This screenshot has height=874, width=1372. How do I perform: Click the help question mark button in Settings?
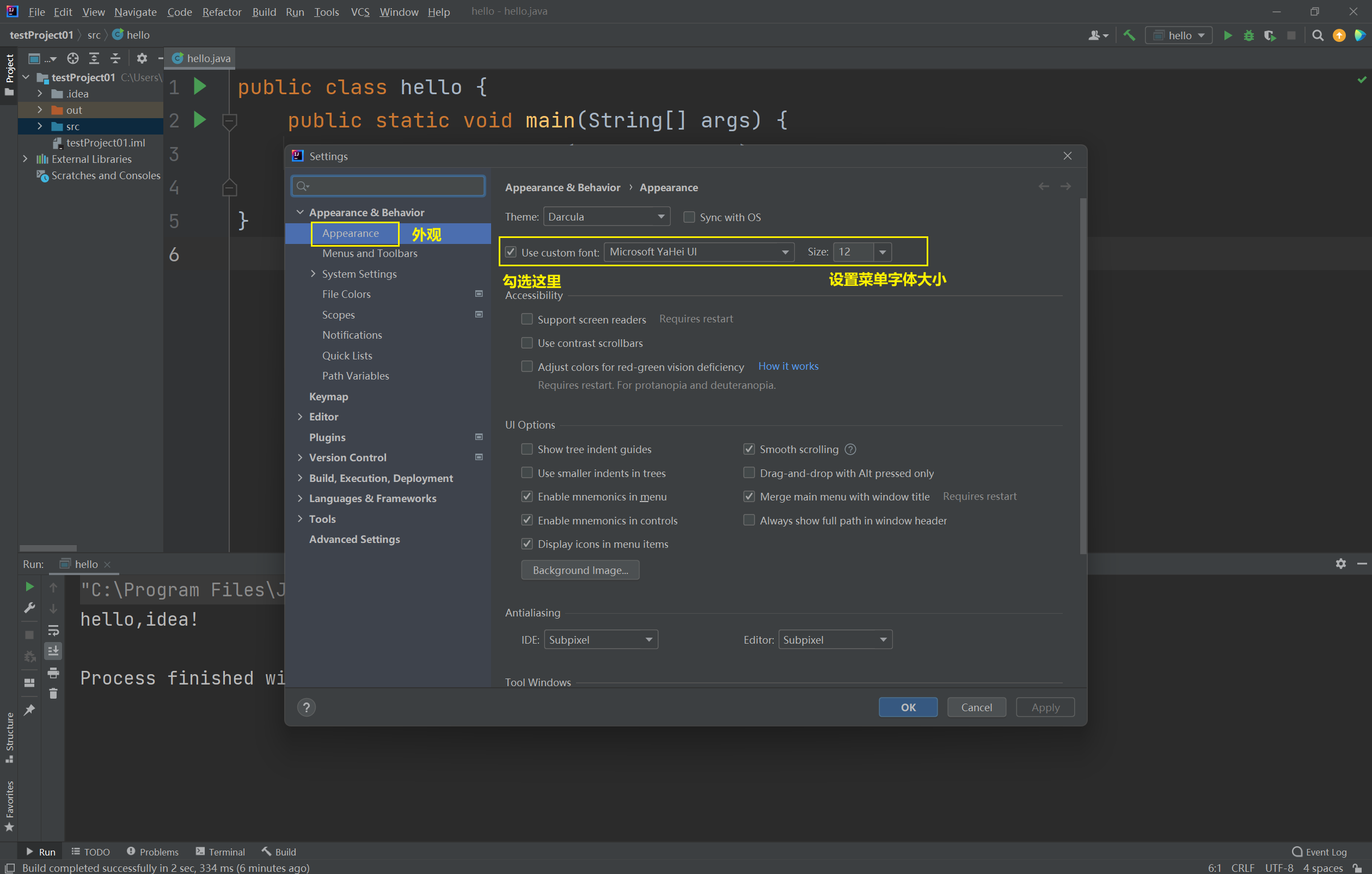[307, 707]
